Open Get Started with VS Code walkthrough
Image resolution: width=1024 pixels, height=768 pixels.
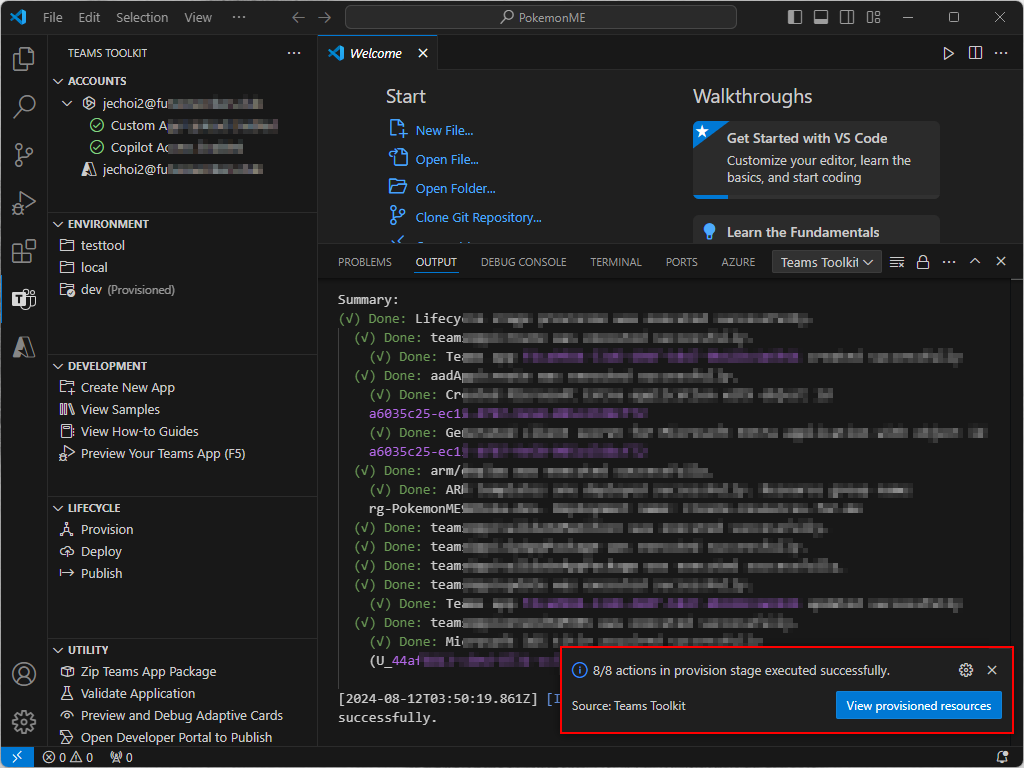pyautogui.click(x=816, y=159)
